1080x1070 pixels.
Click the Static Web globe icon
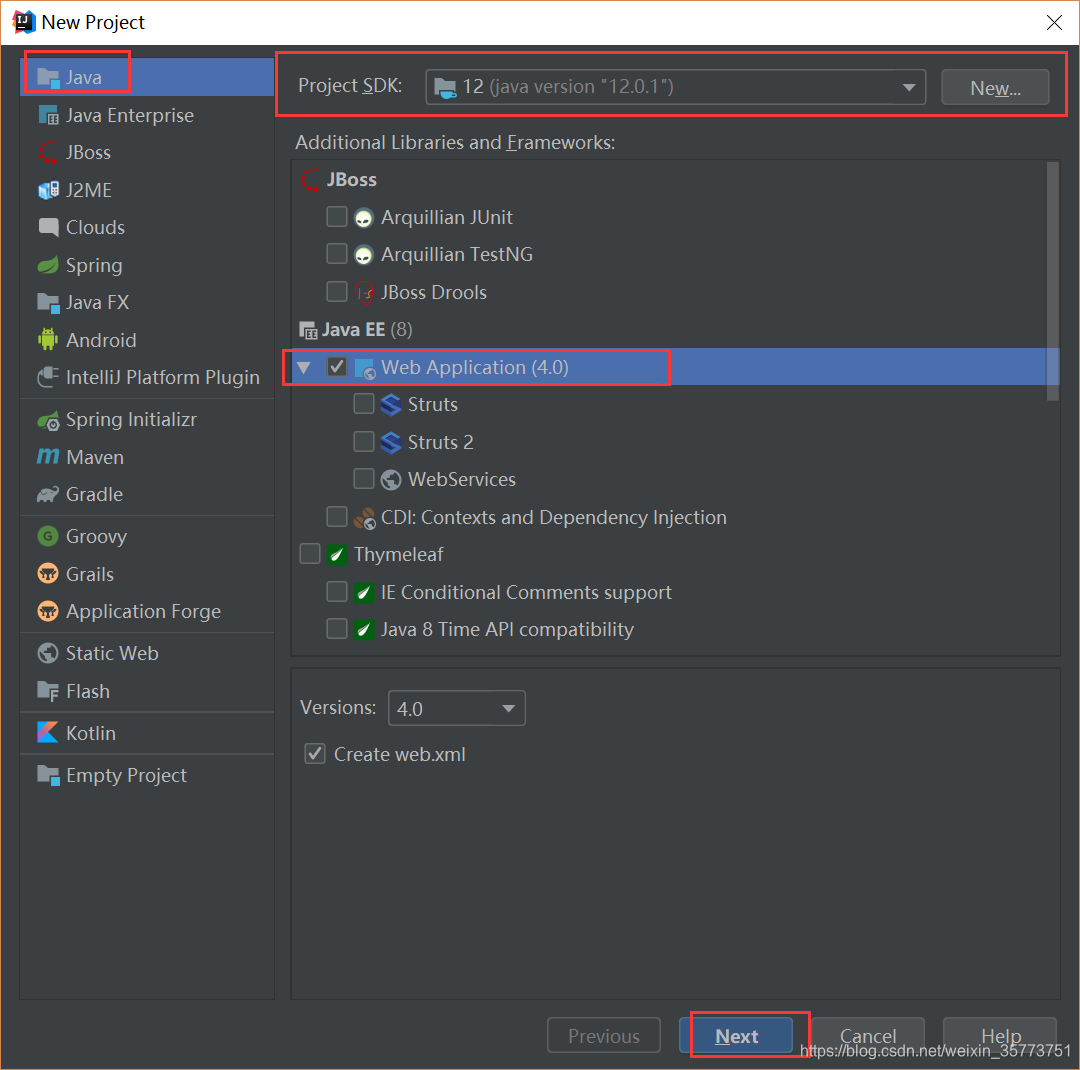tap(48, 653)
